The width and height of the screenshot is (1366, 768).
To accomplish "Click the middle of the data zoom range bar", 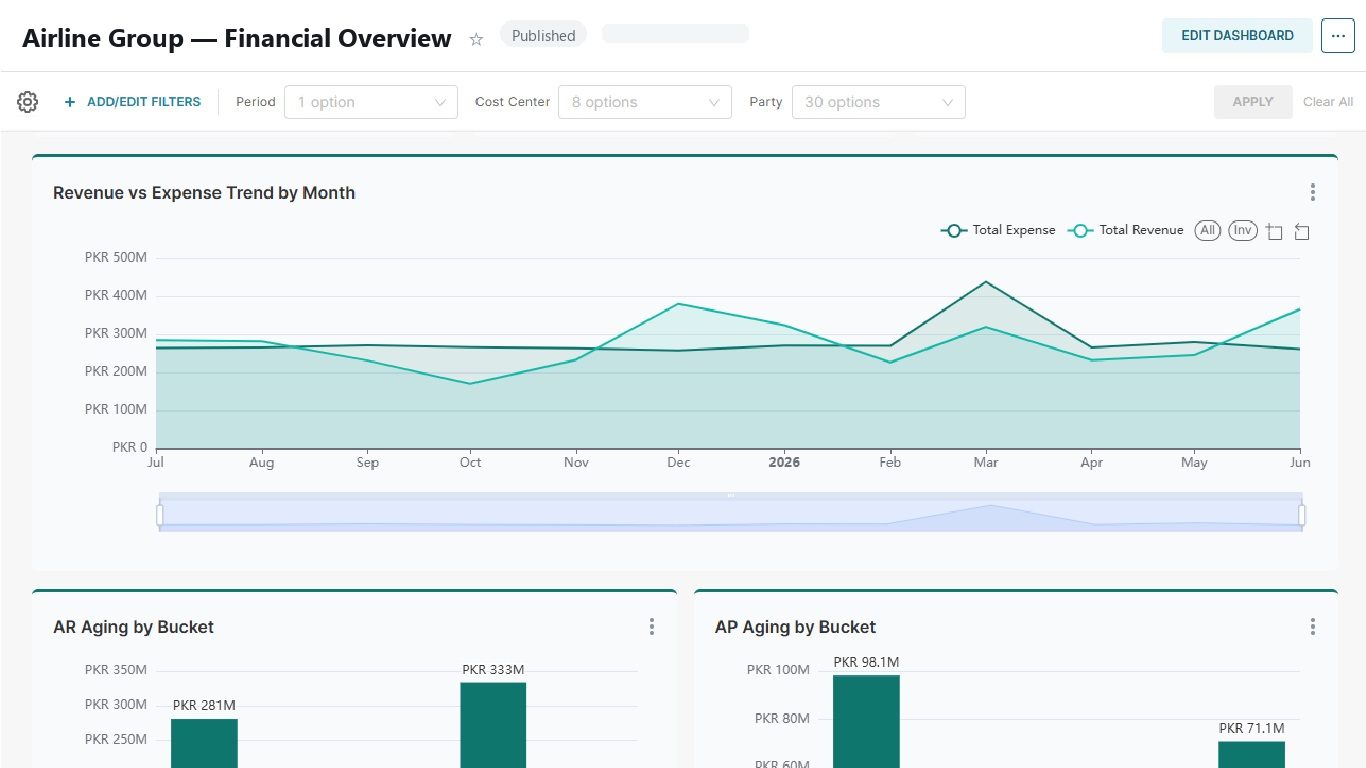I will [731, 512].
